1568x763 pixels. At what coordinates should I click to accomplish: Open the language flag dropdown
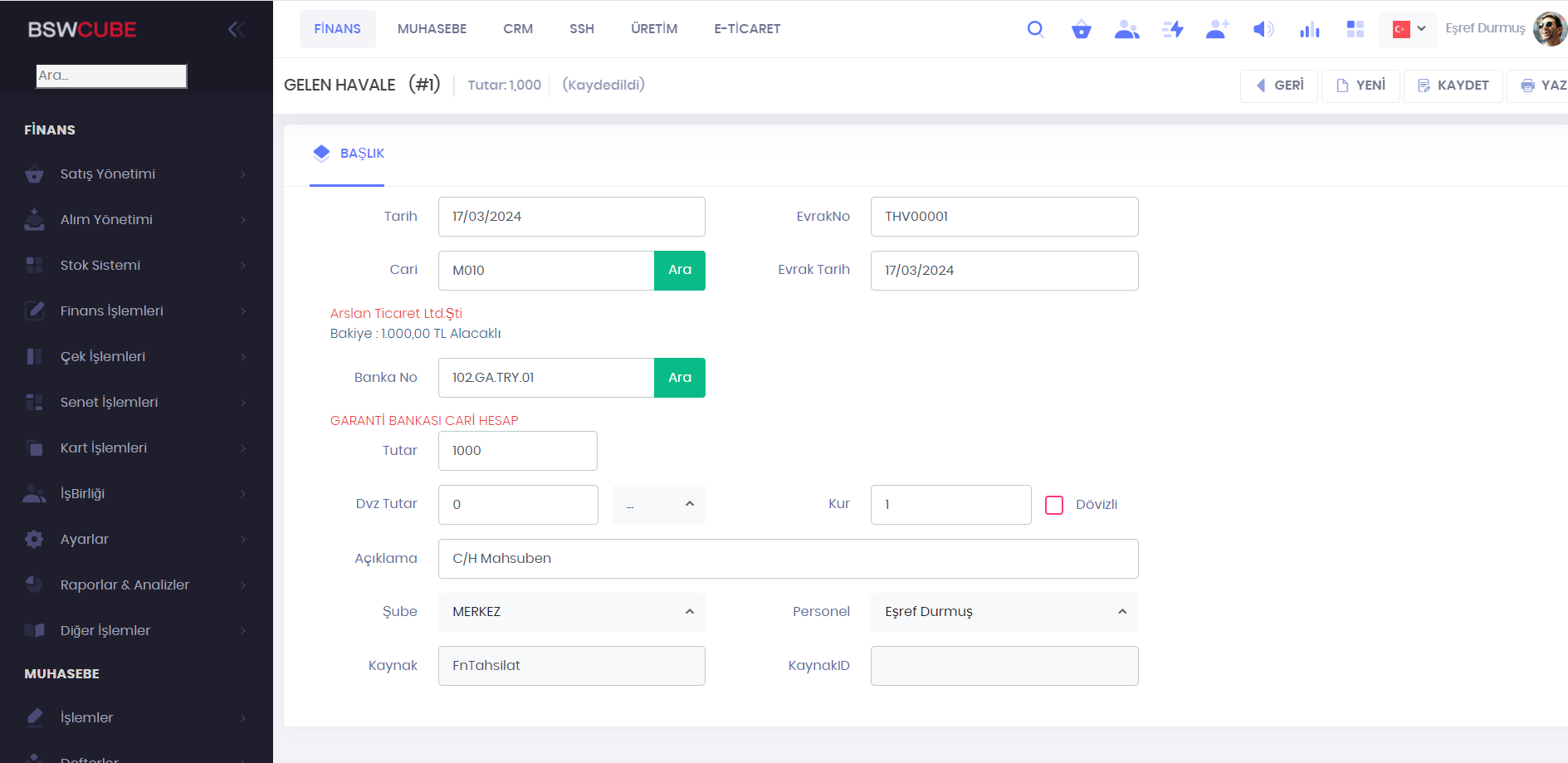(x=1408, y=29)
